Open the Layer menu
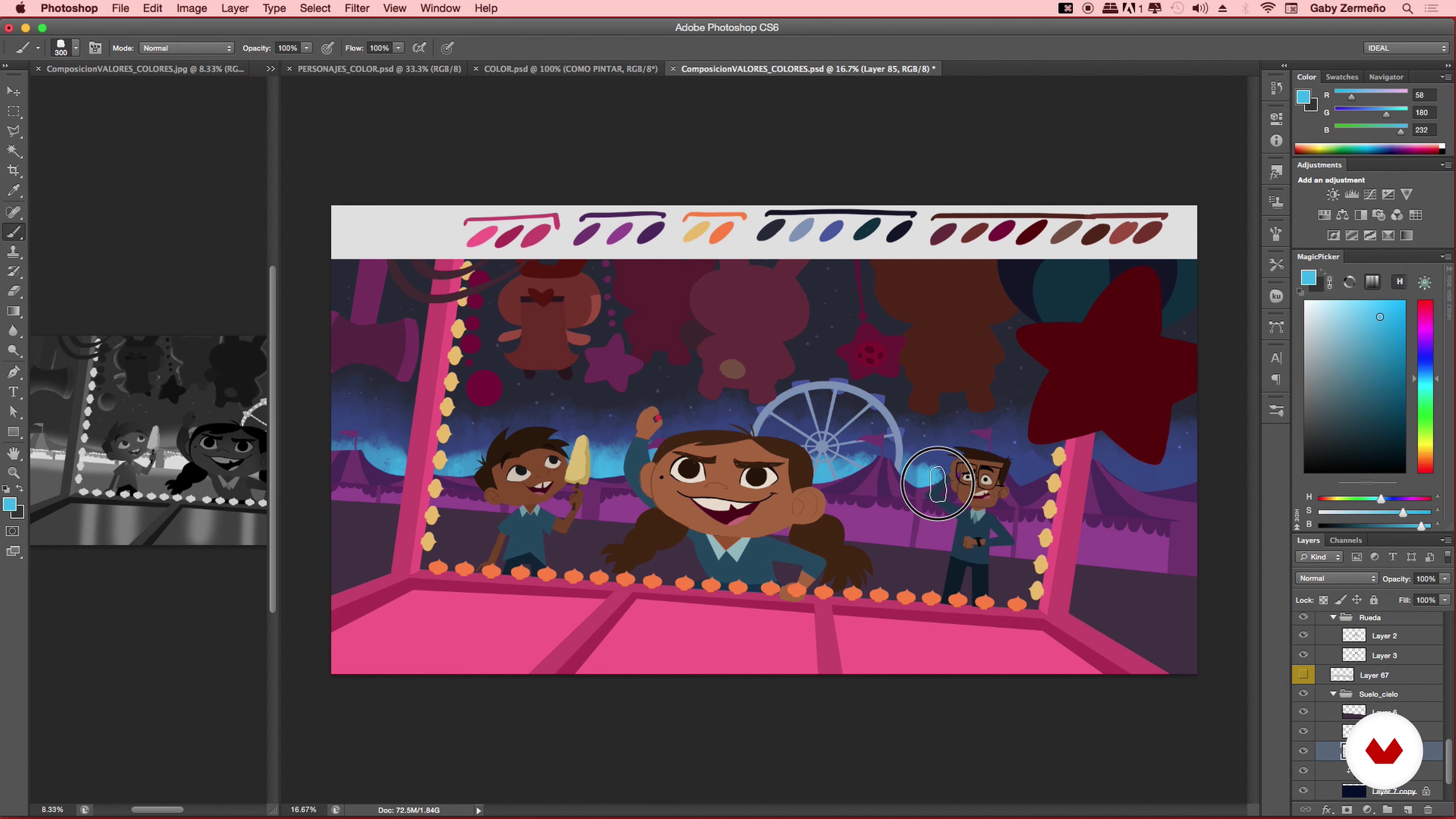 coord(235,8)
